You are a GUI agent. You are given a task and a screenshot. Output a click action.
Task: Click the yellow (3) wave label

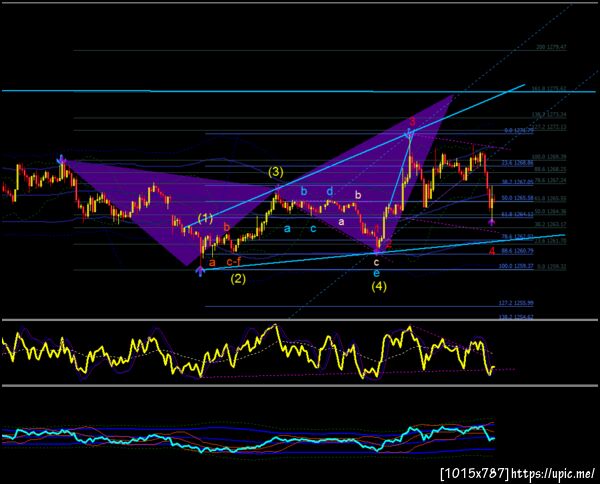pos(276,172)
